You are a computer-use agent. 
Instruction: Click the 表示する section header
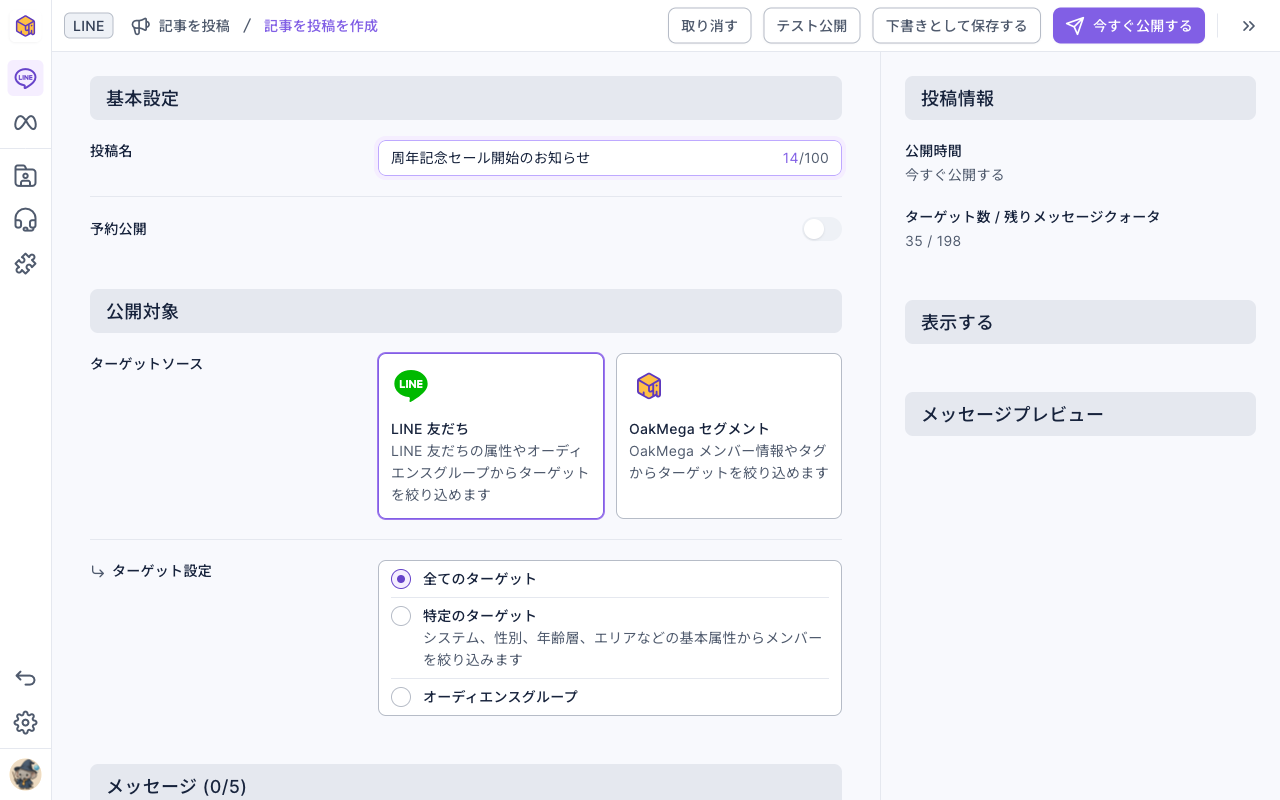(x=1080, y=322)
